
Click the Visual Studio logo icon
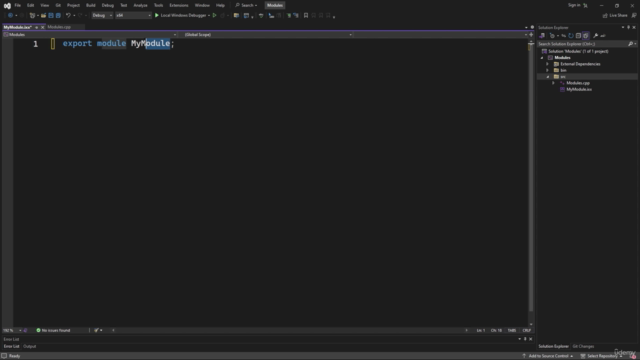coord(7,6)
